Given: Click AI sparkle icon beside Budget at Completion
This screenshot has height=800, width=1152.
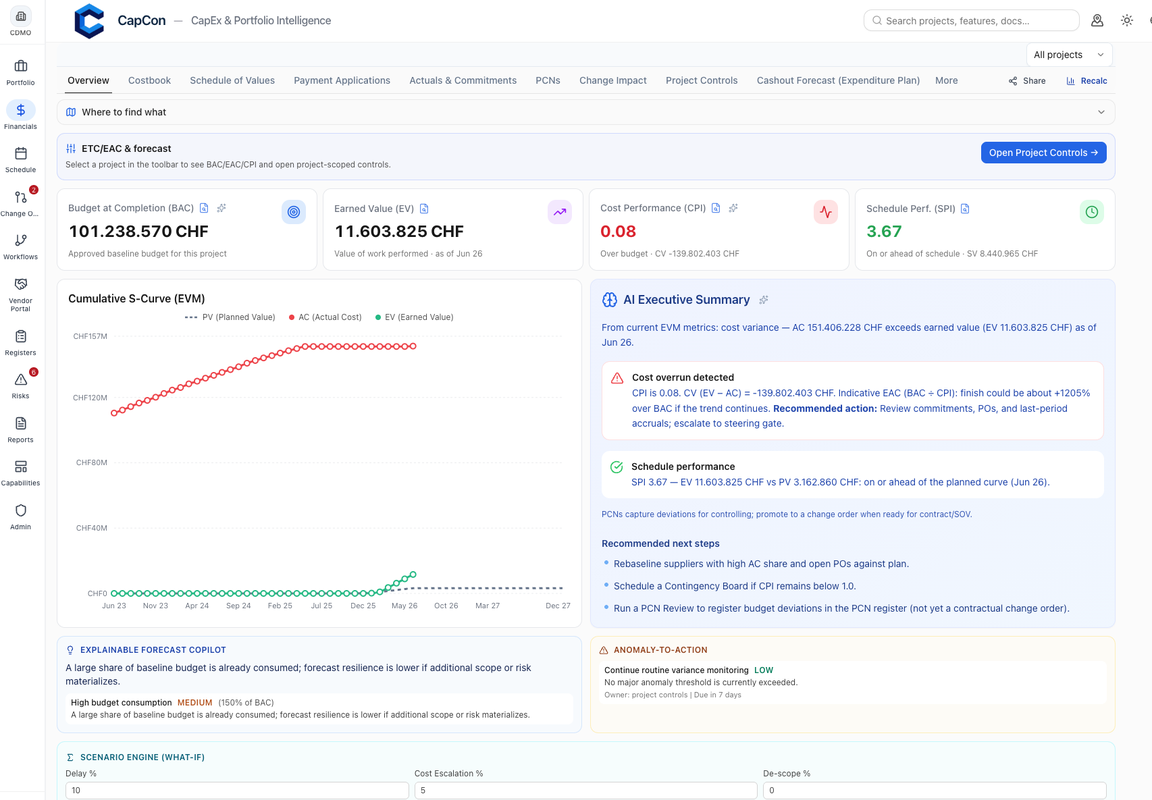Looking at the screenshot, I should [221, 208].
